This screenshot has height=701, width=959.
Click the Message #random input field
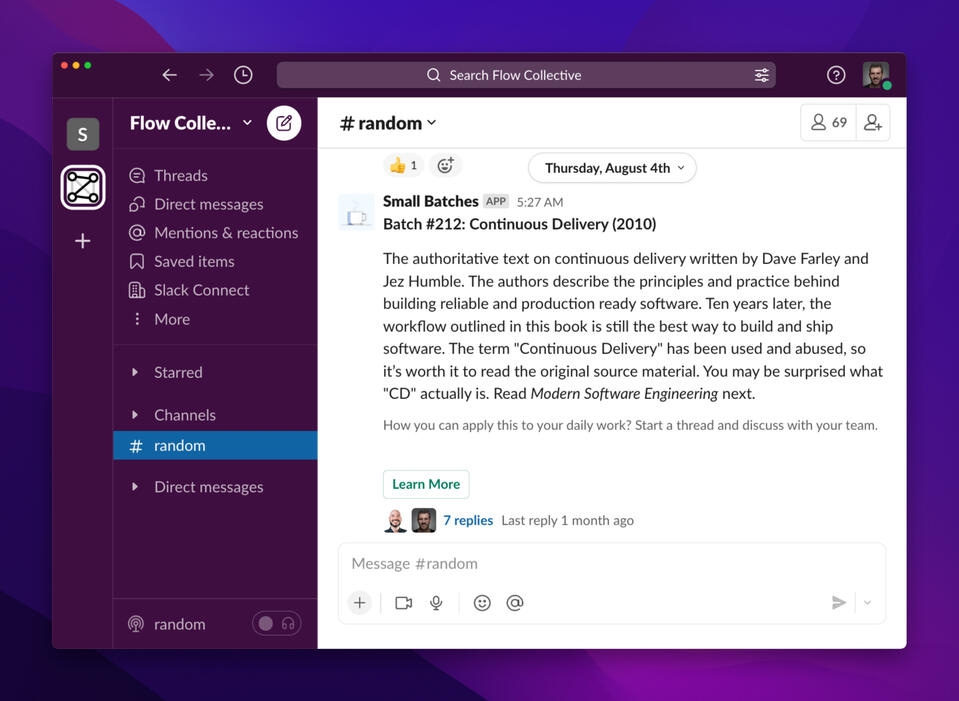point(612,563)
